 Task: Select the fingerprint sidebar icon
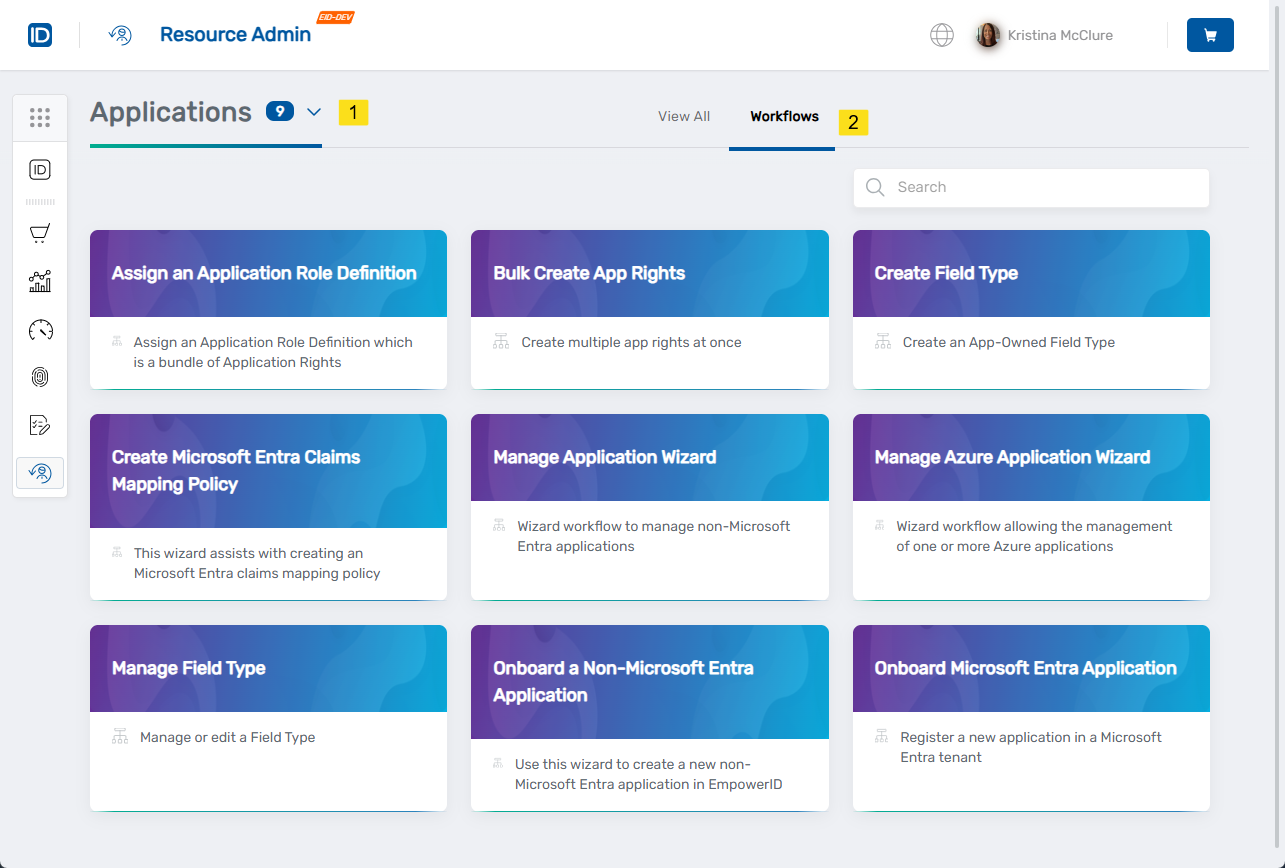click(40, 377)
